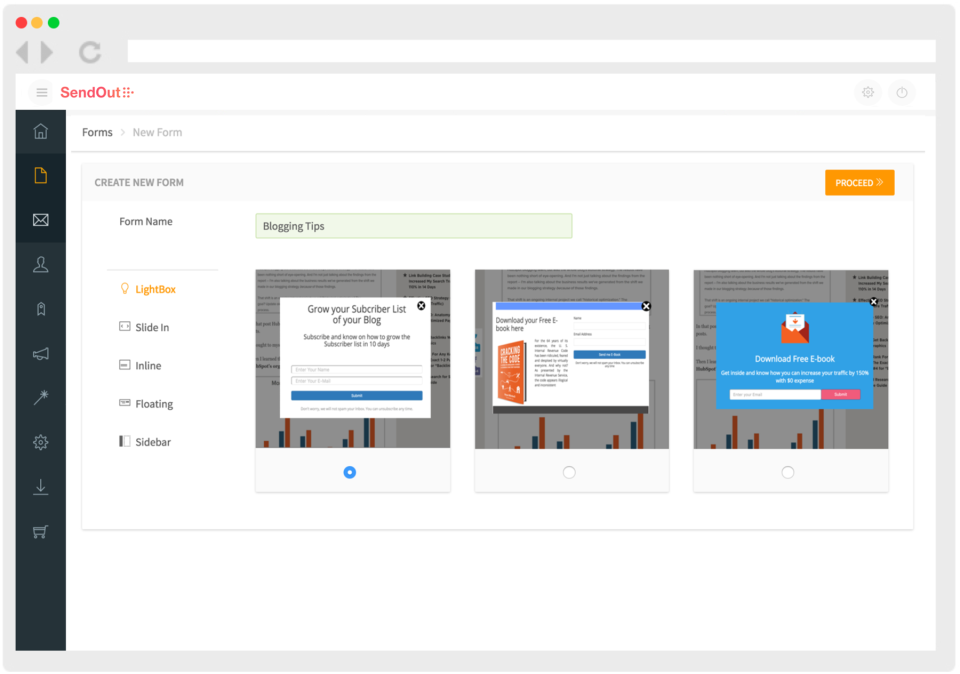Viewport: 960px width, 674px height.
Task: Open the bookmark tags icon in sidebar
Action: [x=40, y=308]
